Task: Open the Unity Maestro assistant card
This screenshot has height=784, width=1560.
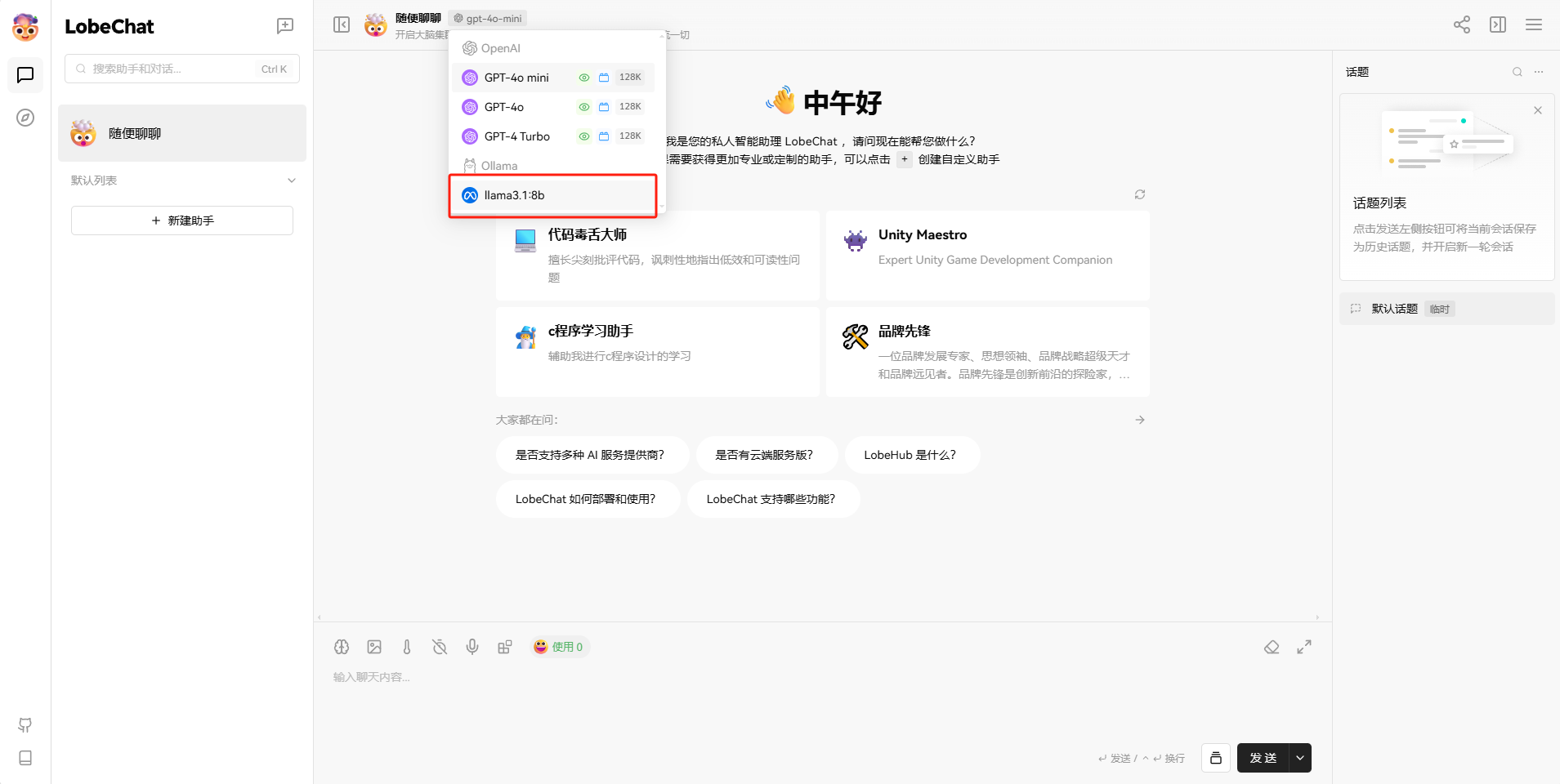Action: click(988, 256)
